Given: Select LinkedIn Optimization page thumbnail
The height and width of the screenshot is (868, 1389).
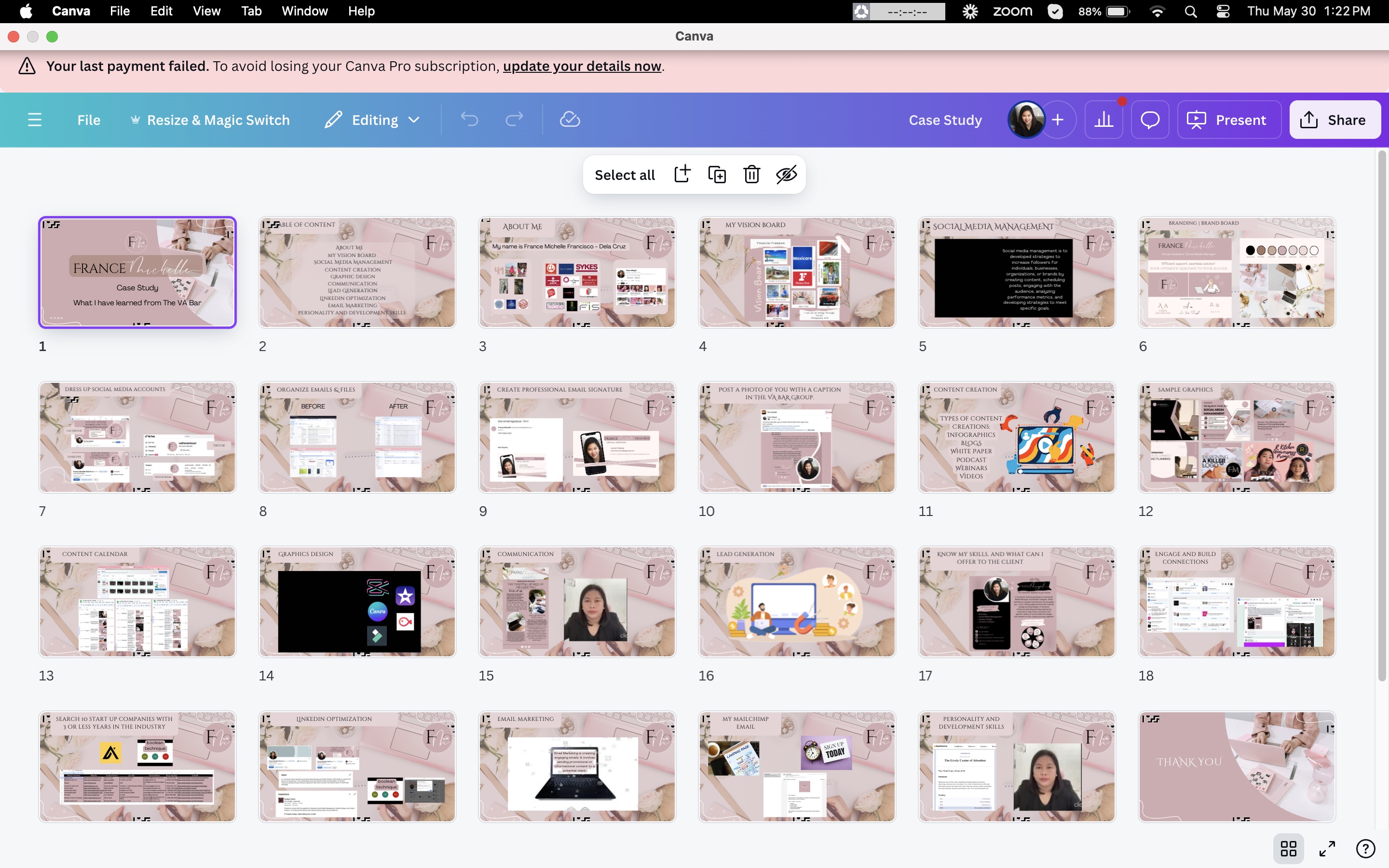Looking at the screenshot, I should (357, 766).
